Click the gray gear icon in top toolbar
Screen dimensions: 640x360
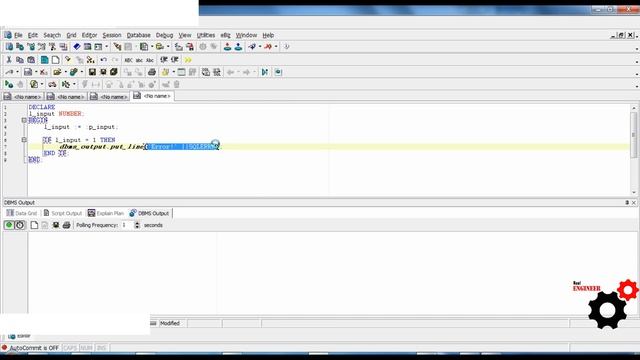pyautogui.click(x=203, y=47)
